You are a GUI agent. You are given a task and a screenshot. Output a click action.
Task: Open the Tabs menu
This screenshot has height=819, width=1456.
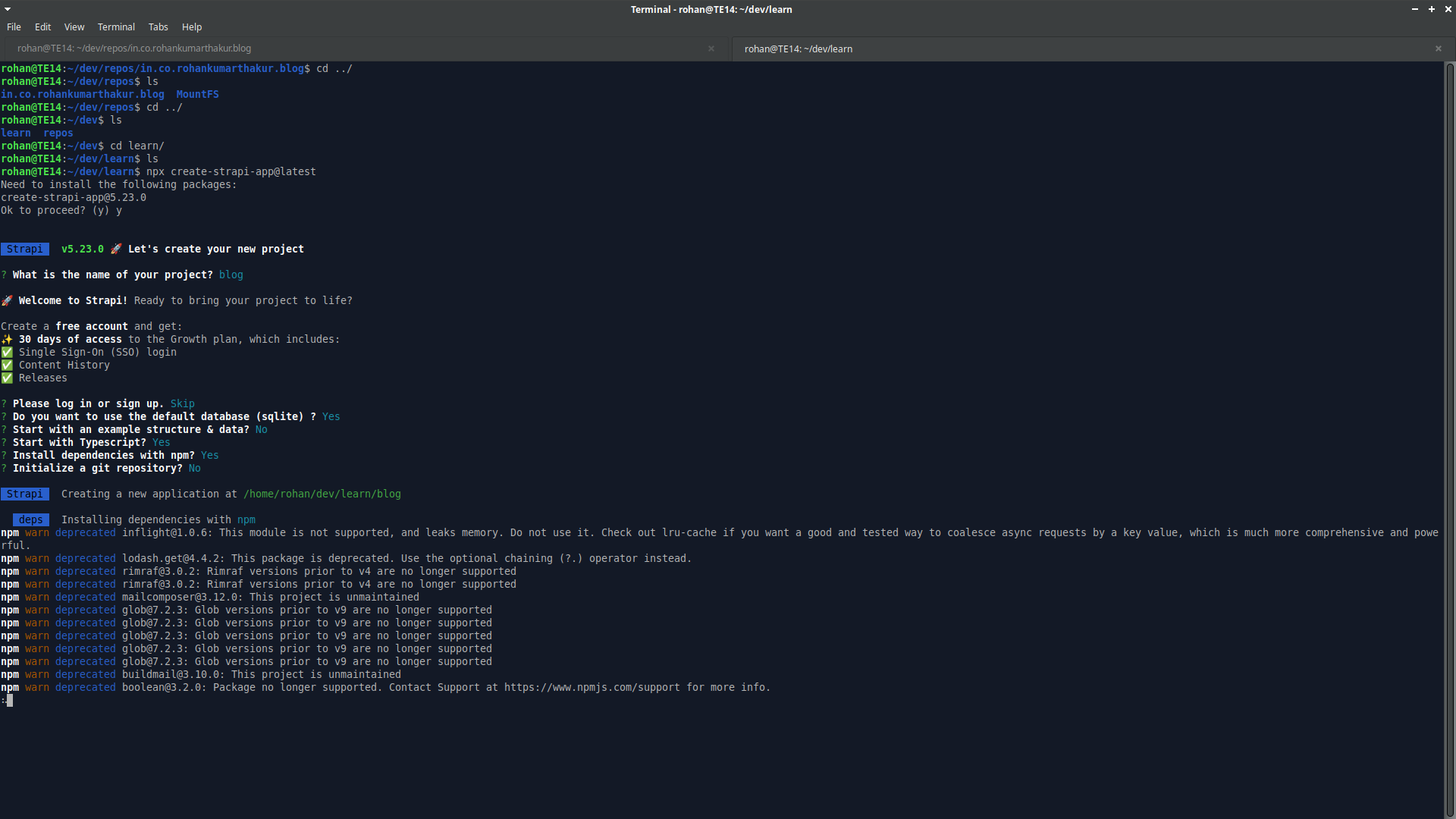point(158,27)
